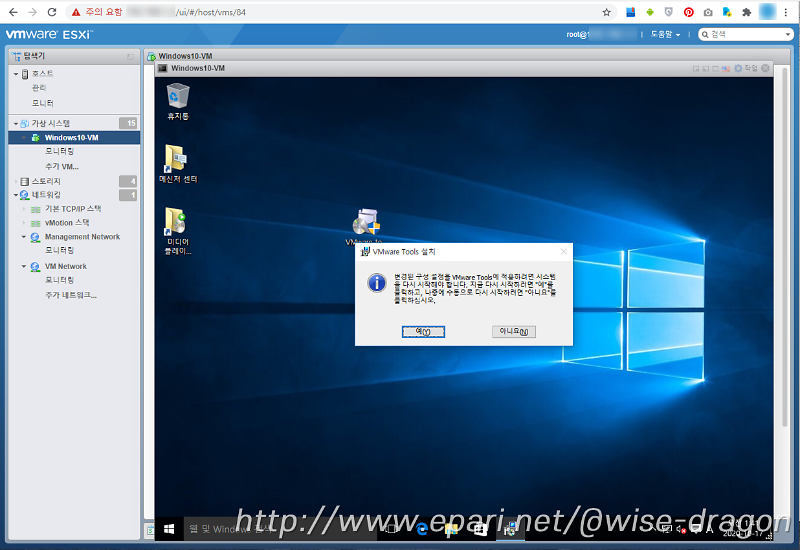Click the vMotion 스택 icon
This screenshot has height=550, width=800.
point(36,223)
